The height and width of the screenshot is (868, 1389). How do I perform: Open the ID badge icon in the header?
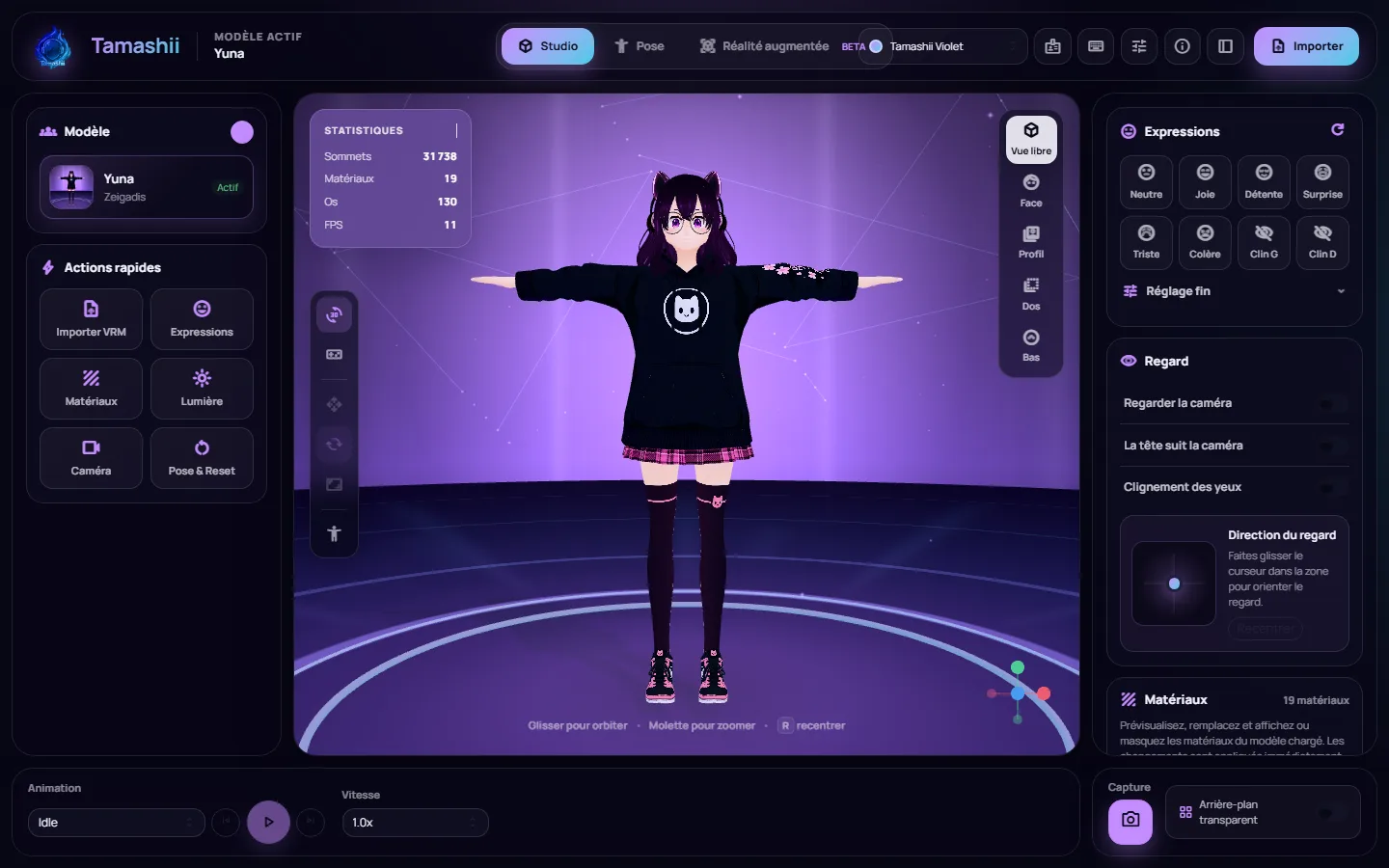click(x=1052, y=46)
